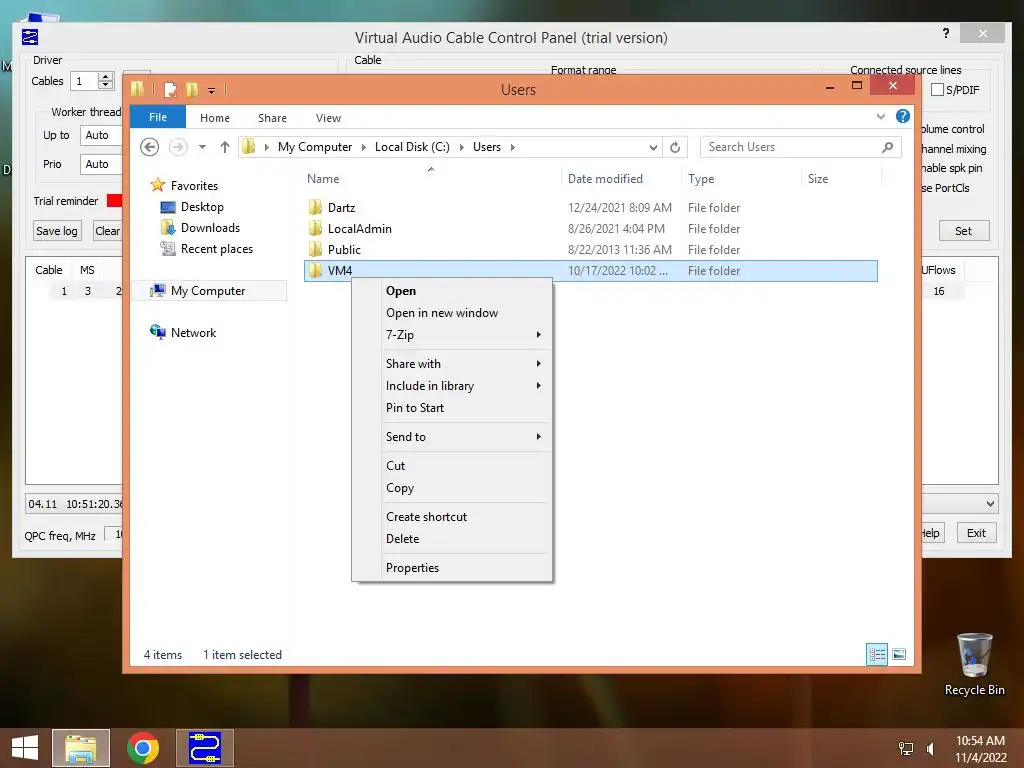Expand the address bar history dropdown
1024x768 pixels.
point(653,148)
